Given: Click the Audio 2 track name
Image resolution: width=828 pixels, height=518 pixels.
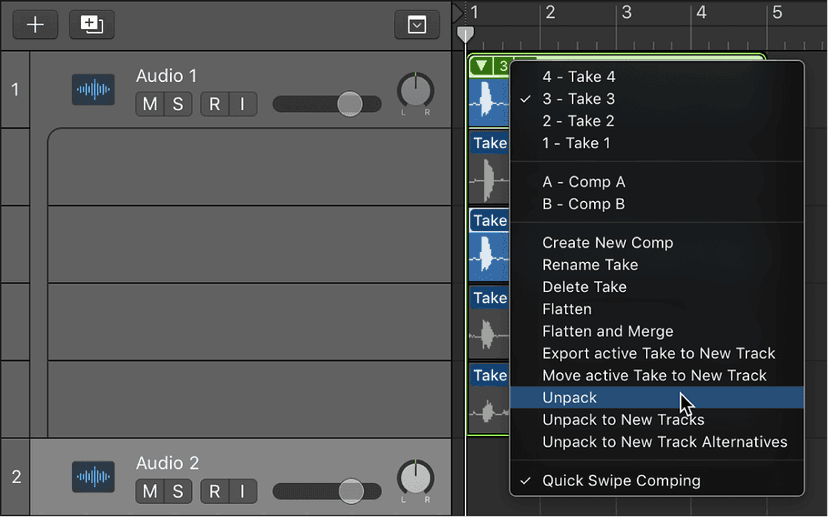Looking at the screenshot, I should (167, 463).
